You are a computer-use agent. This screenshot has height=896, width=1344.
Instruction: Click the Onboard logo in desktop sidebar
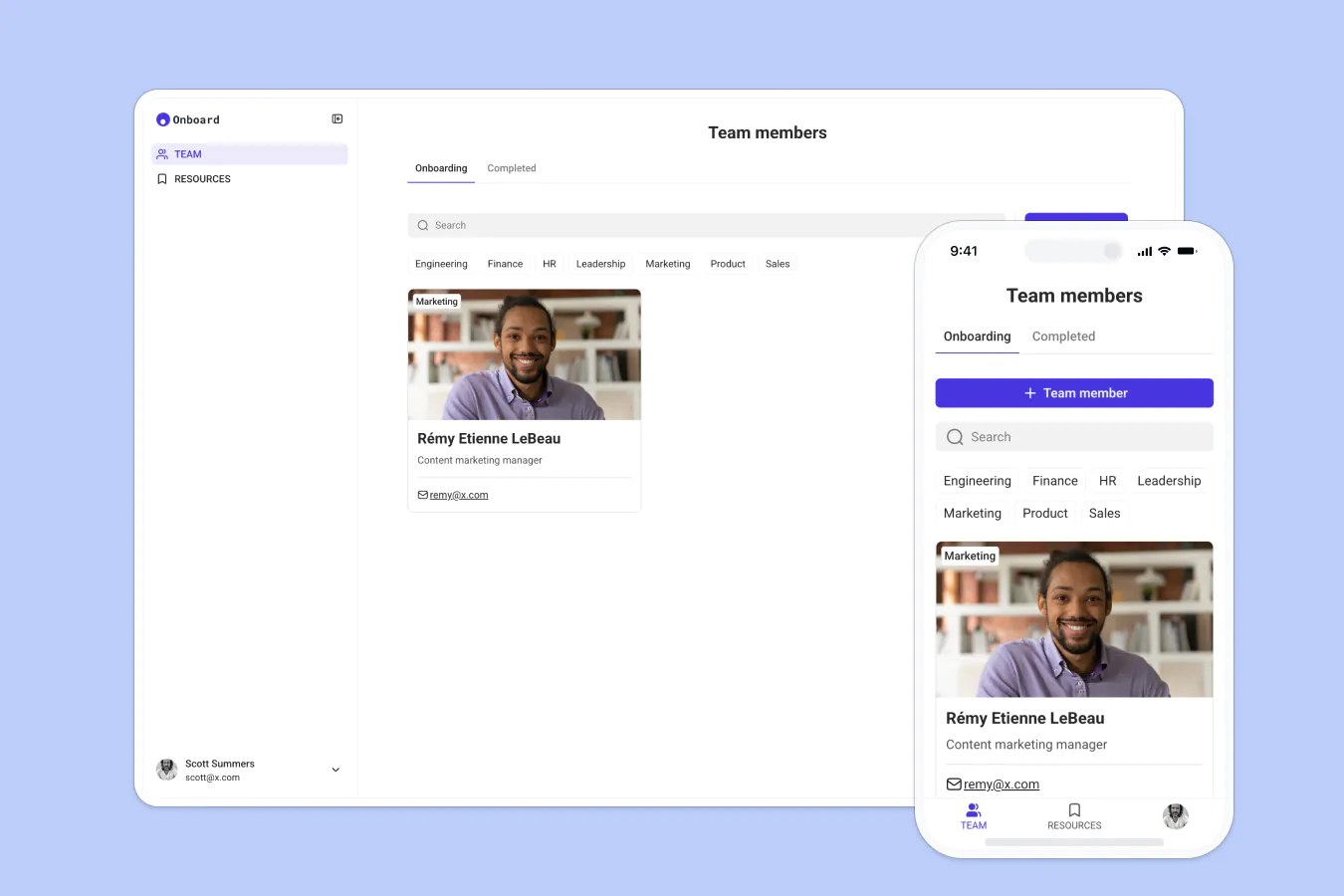(188, 119)
